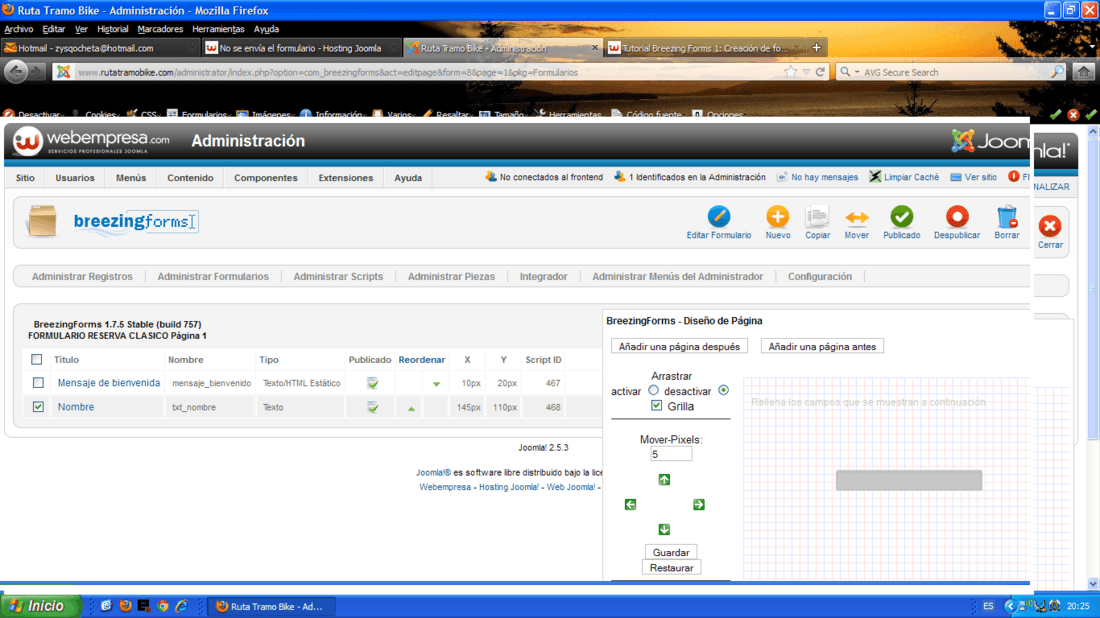Viewport: 1100px width, 618px height.
Task: Click the Copiar toolbar icon
Action: click(x=817, y=217)
